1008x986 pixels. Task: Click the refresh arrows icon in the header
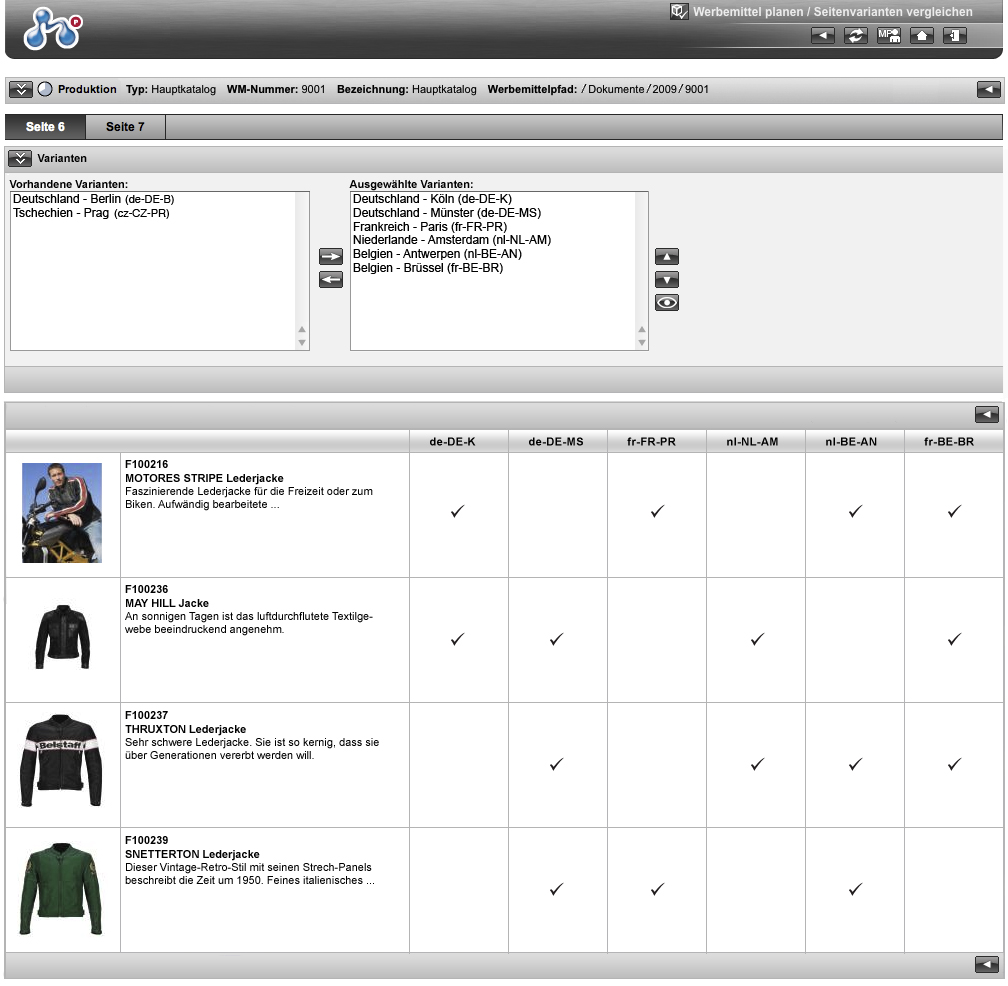856,35
